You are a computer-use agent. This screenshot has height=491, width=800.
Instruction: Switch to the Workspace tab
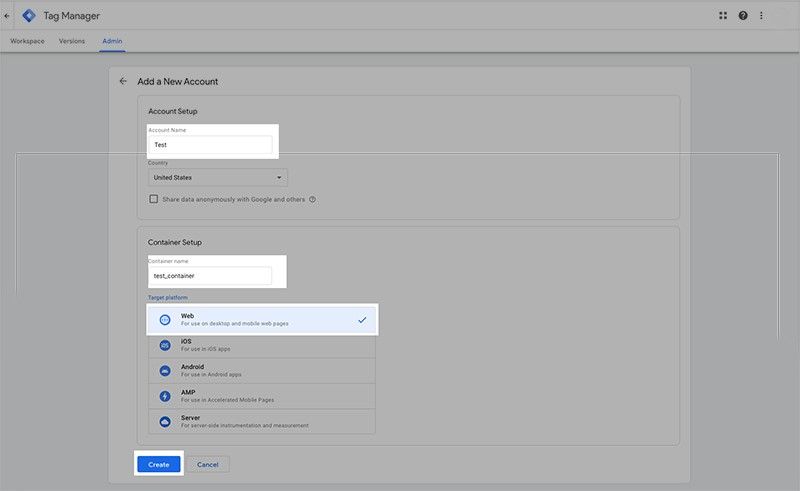[27, 41]
